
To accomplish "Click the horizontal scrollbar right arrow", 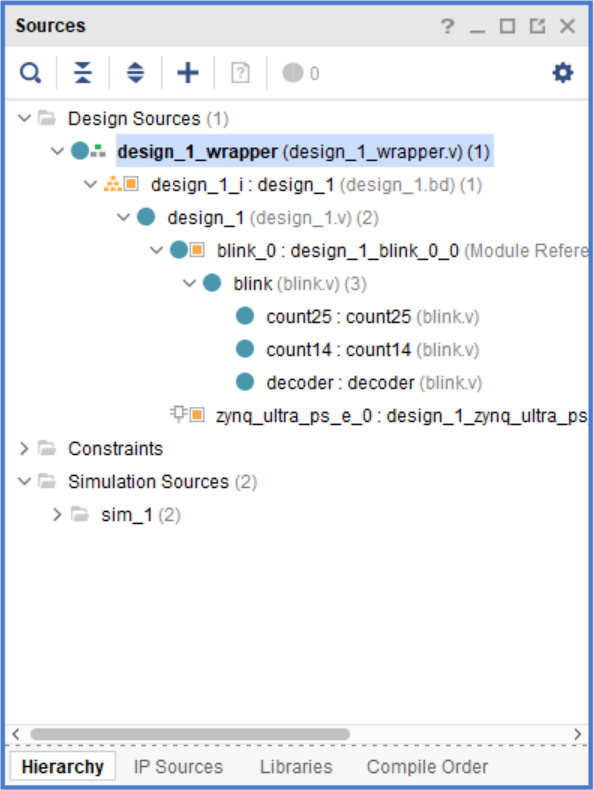I will [x=577, y=734].
